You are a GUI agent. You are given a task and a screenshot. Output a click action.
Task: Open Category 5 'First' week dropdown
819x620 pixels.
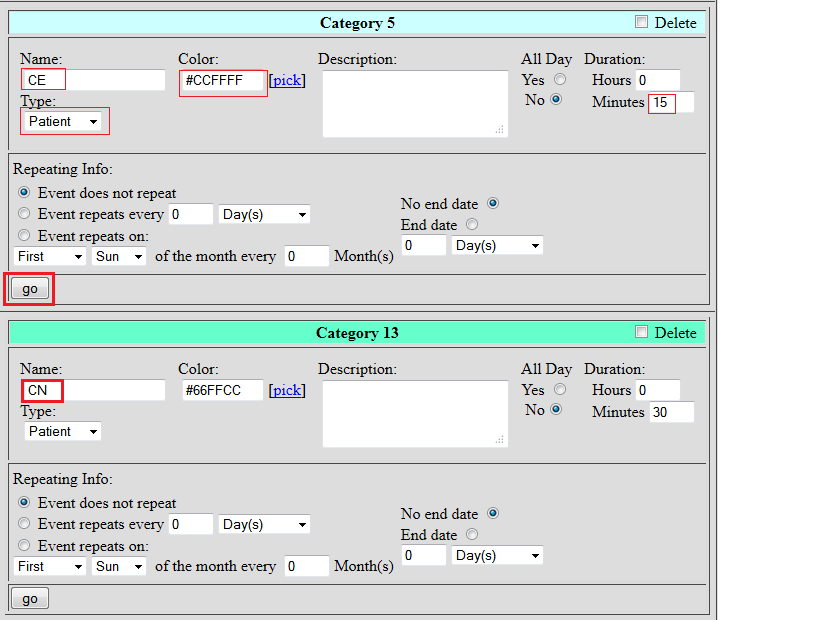tap(51, 256)
